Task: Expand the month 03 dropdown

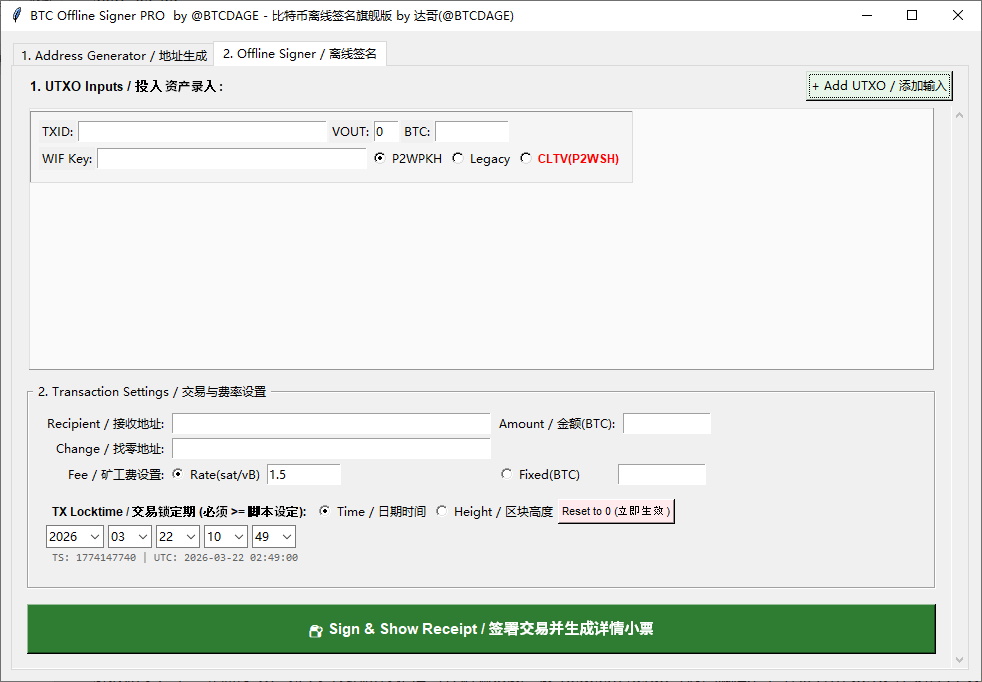Action: tap(129, 537)
